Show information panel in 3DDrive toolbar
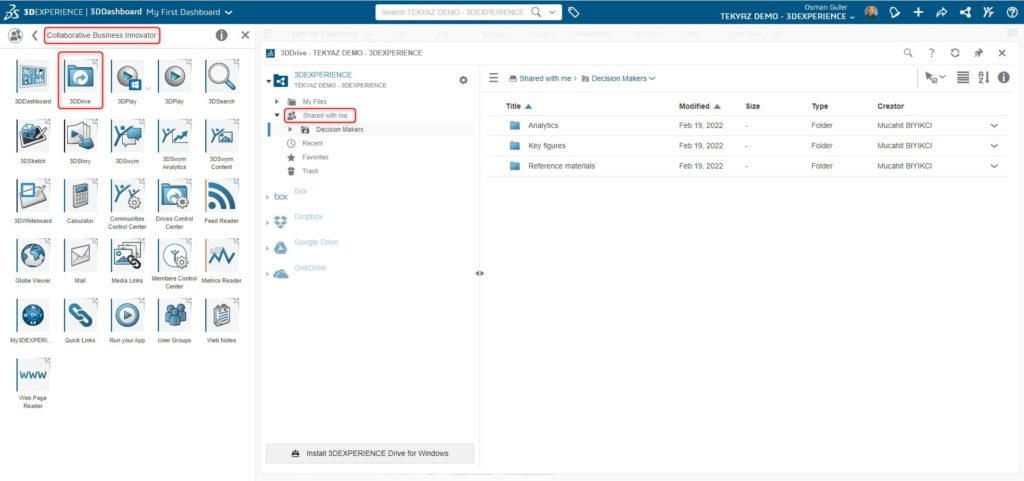The image size is (1024, 481). [1004, 77]
